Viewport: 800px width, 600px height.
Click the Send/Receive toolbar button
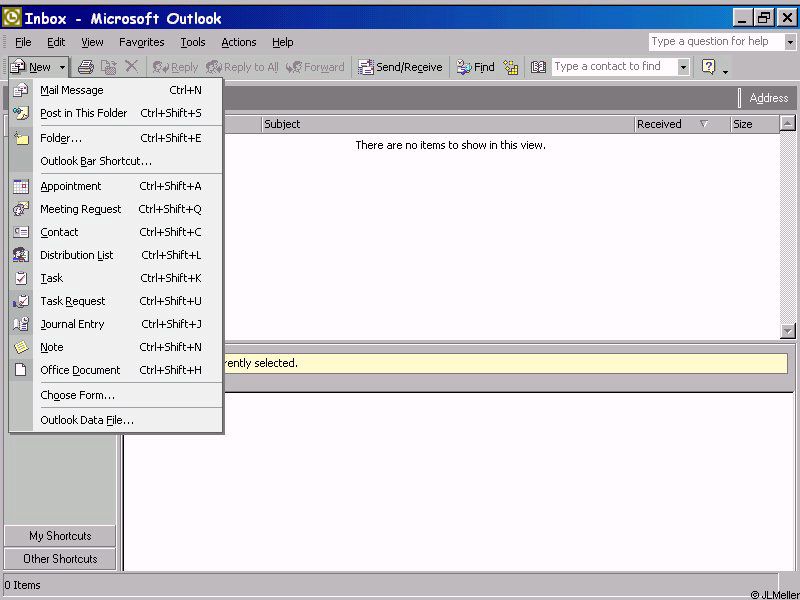coord(400,67)
